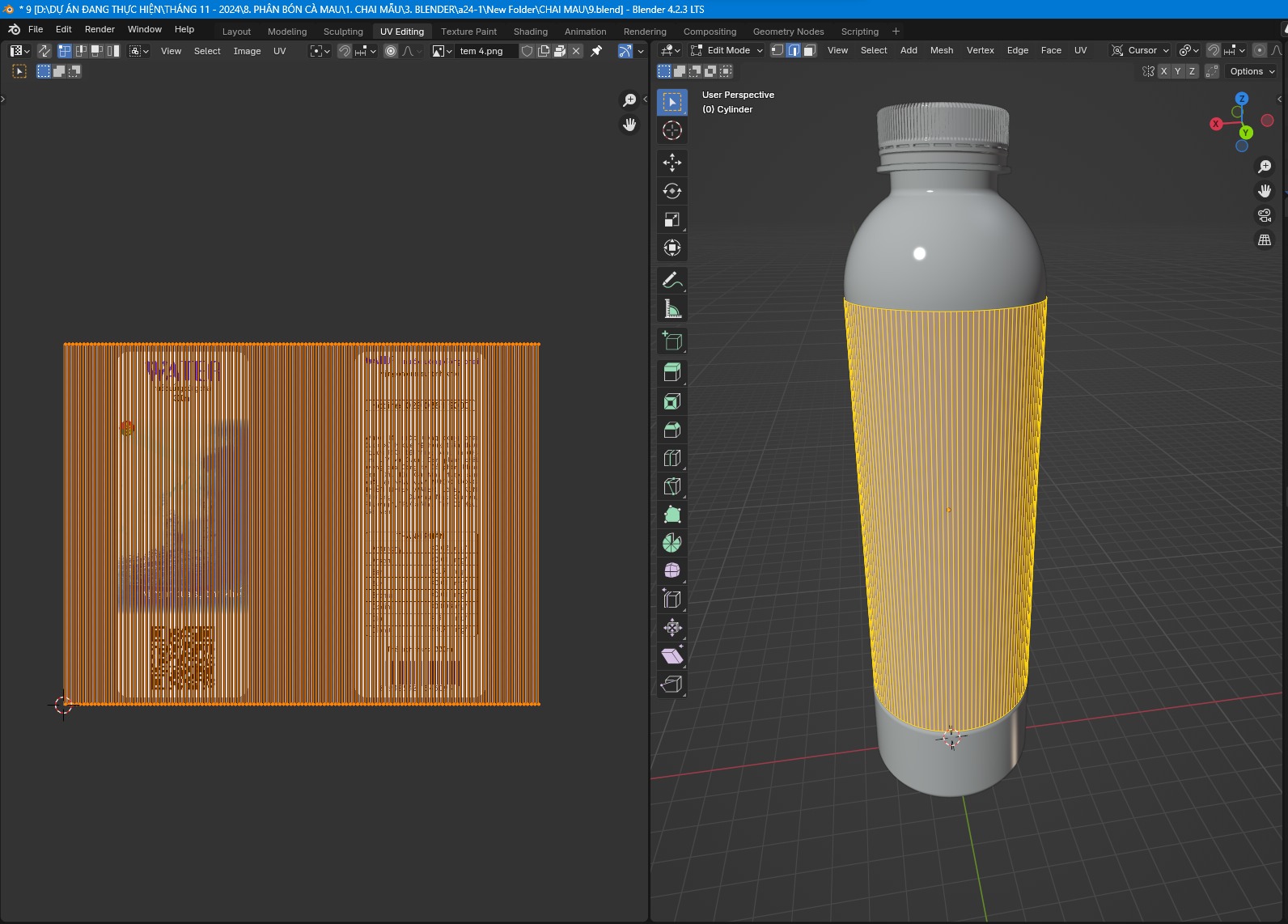Select the Poly Build tool
Image resolution: width=1288 pixels, height=924 pixels.
(672, 515)
